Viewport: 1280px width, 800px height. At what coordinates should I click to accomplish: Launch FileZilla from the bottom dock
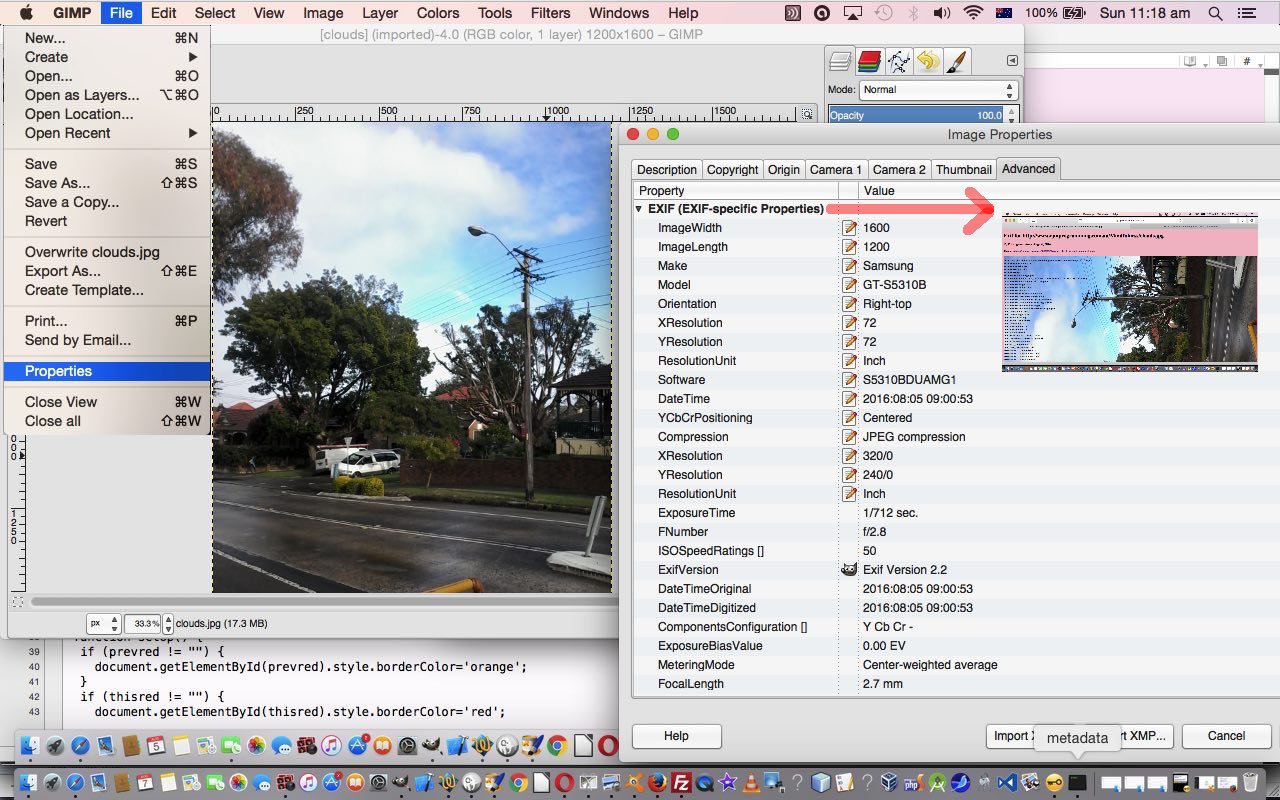point(682,782)
